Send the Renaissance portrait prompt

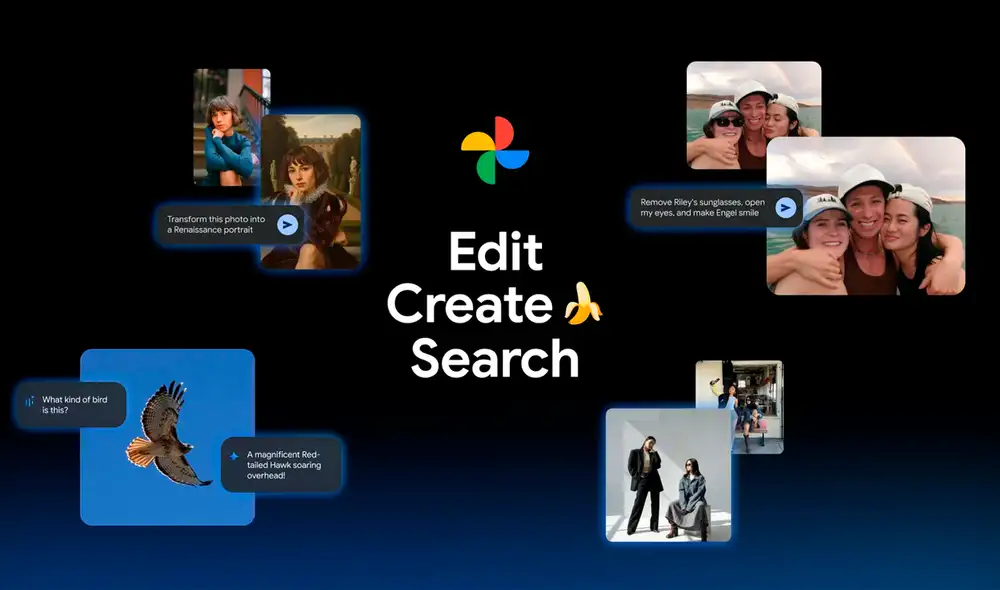(x=288, y=225)
